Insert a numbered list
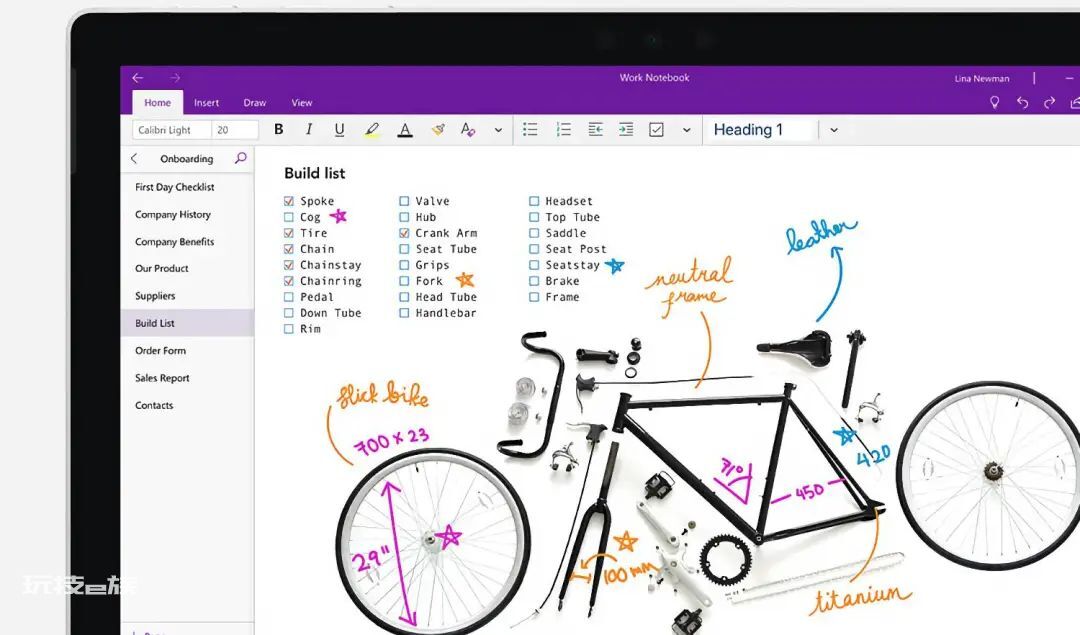Screen dimensions: 1080x635 point(563,129)
